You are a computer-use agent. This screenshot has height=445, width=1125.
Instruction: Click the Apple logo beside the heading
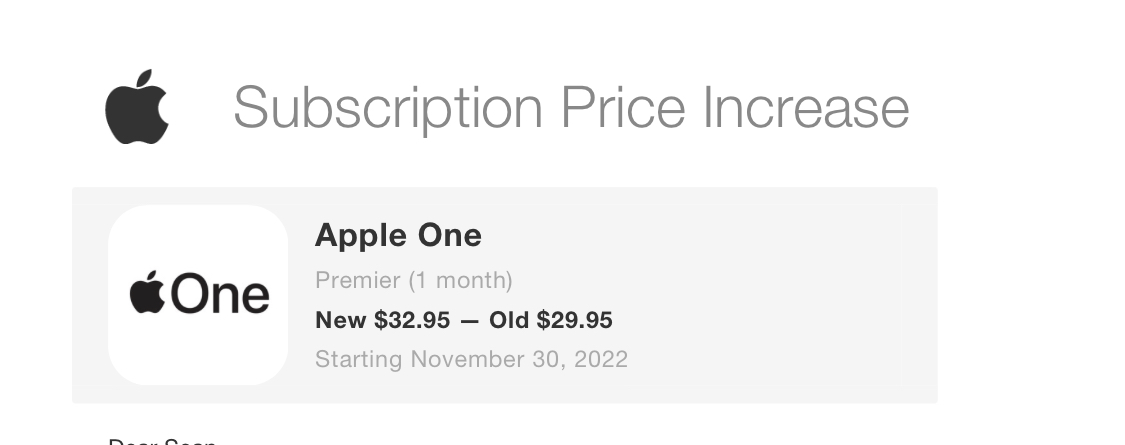click(x=137, y=107)
